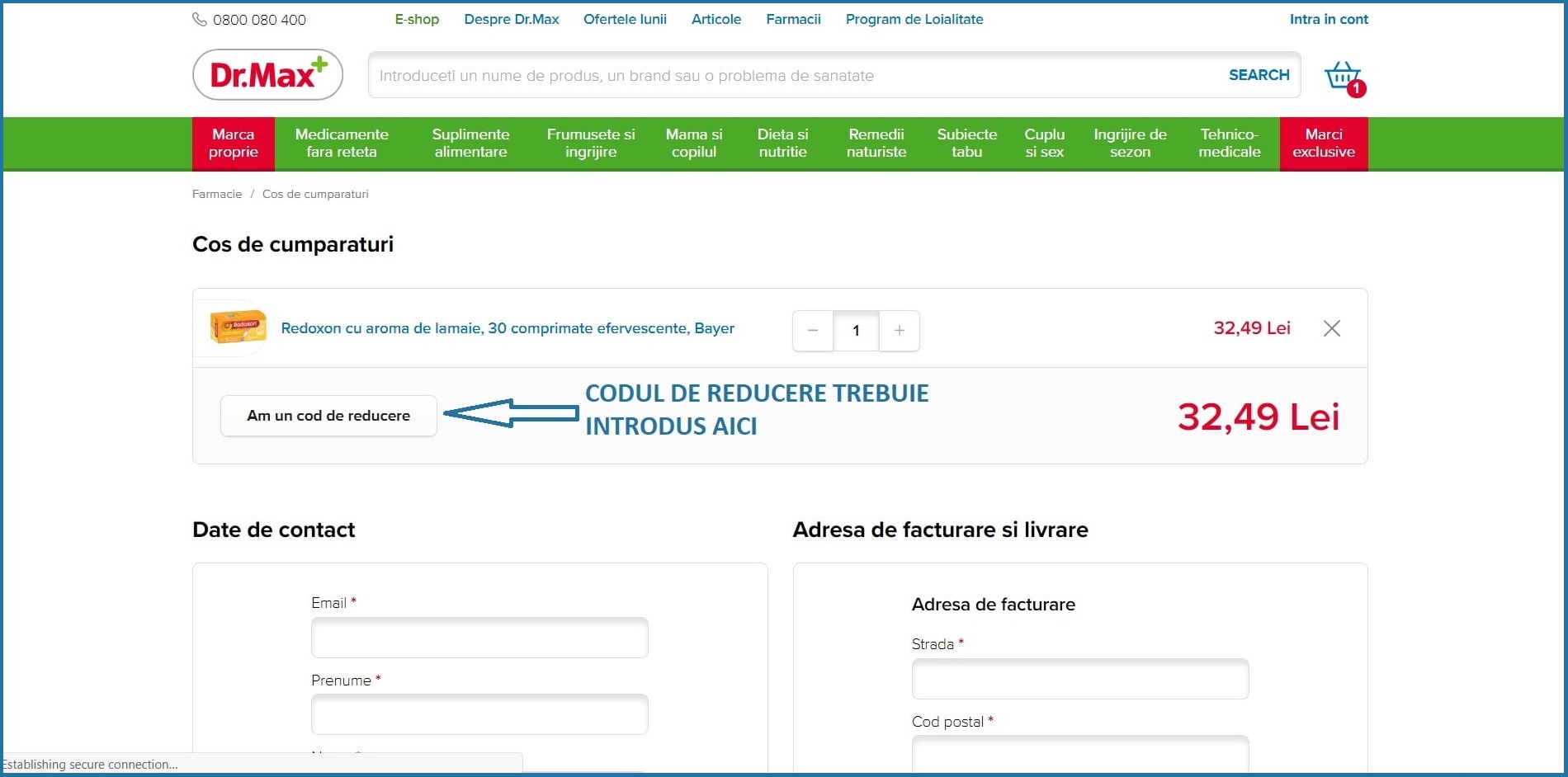Click the Cos de cumparaturi page heading
This screenshot has width=1568, height=777.
[x=293, y=244]
